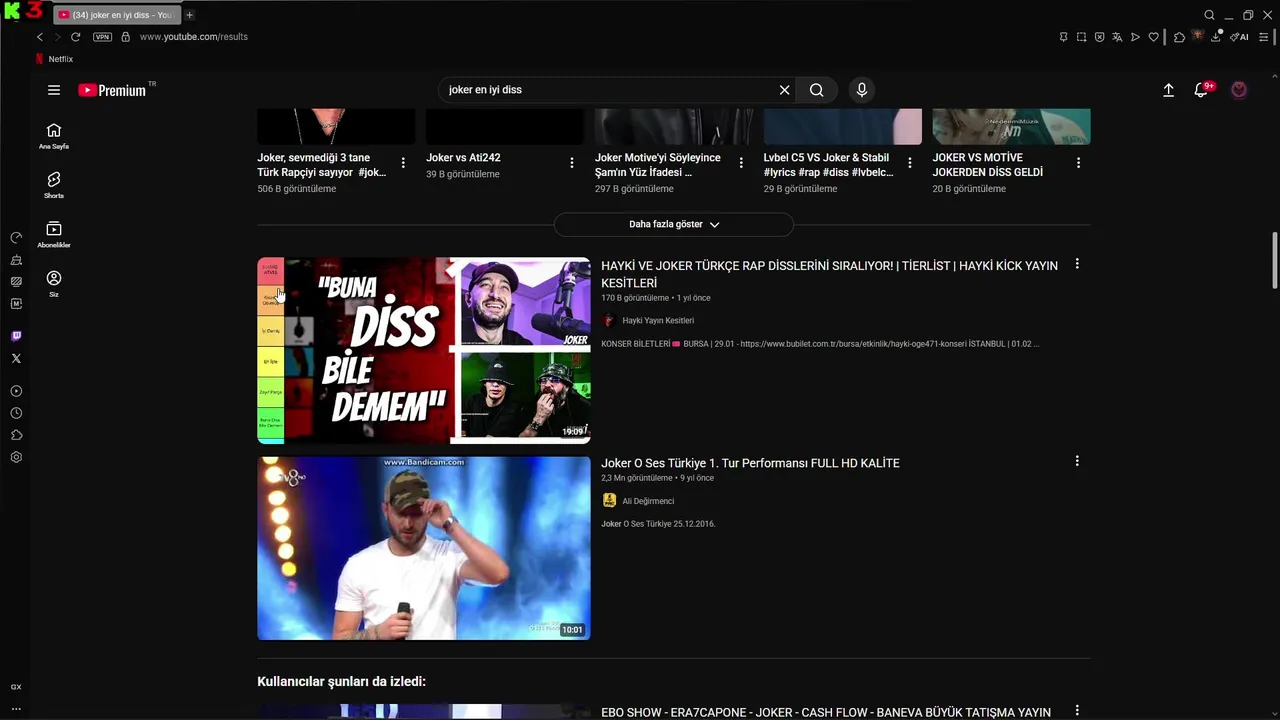Open the pinboard pin icon
Screen dimensions: 1280x720
[1063, 37]
